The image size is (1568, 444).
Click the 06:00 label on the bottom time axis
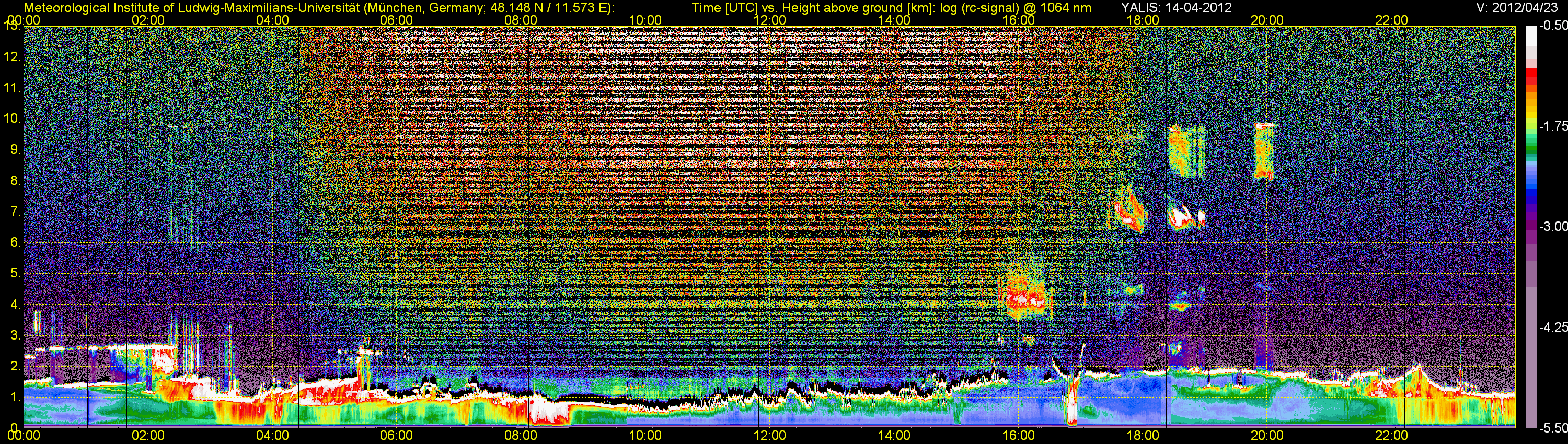pos(396,436)
